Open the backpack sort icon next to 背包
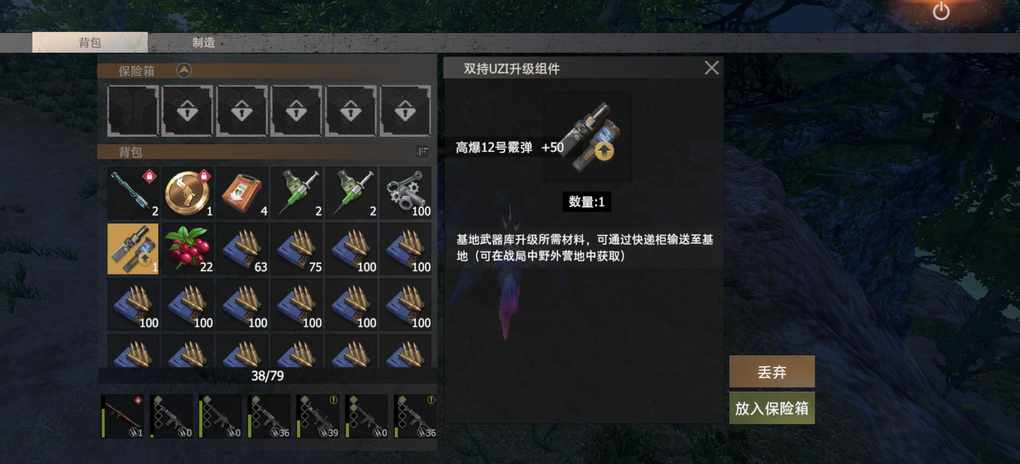 [x=423, y=152]
